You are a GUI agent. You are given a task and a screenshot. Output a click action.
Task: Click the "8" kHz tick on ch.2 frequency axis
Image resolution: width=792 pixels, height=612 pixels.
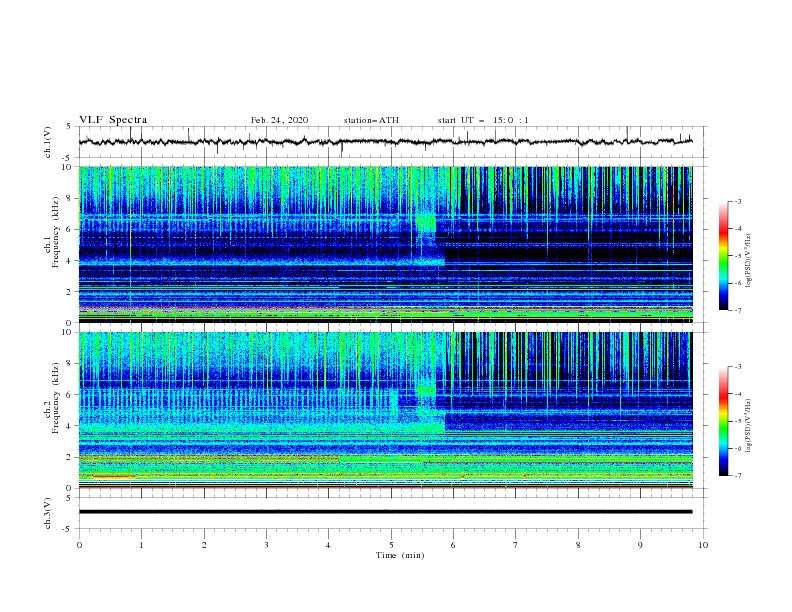click(71, 364)
